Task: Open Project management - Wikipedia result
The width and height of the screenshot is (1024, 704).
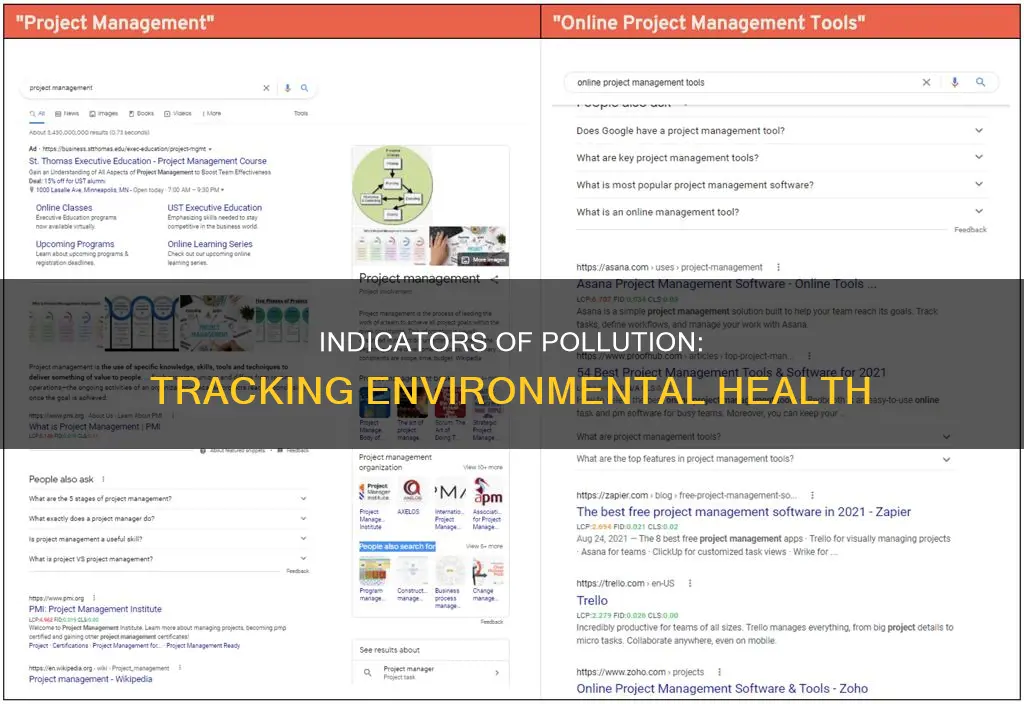Action: (90, 679)
